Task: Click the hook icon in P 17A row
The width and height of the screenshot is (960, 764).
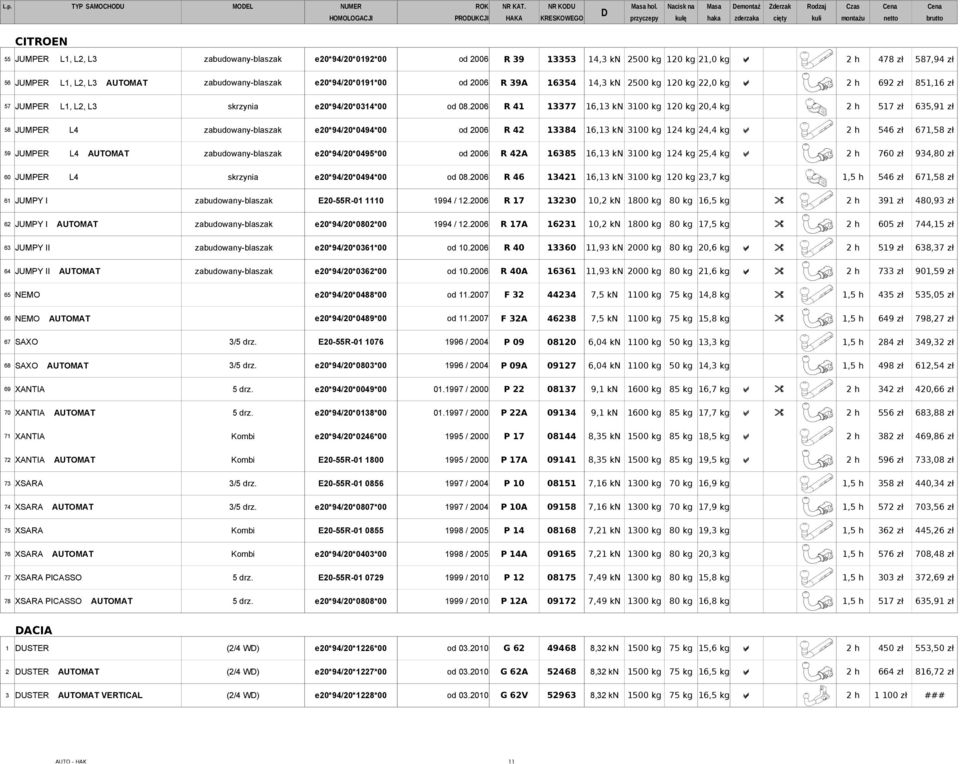Action: pyautogui.click(x=816, y=460)
